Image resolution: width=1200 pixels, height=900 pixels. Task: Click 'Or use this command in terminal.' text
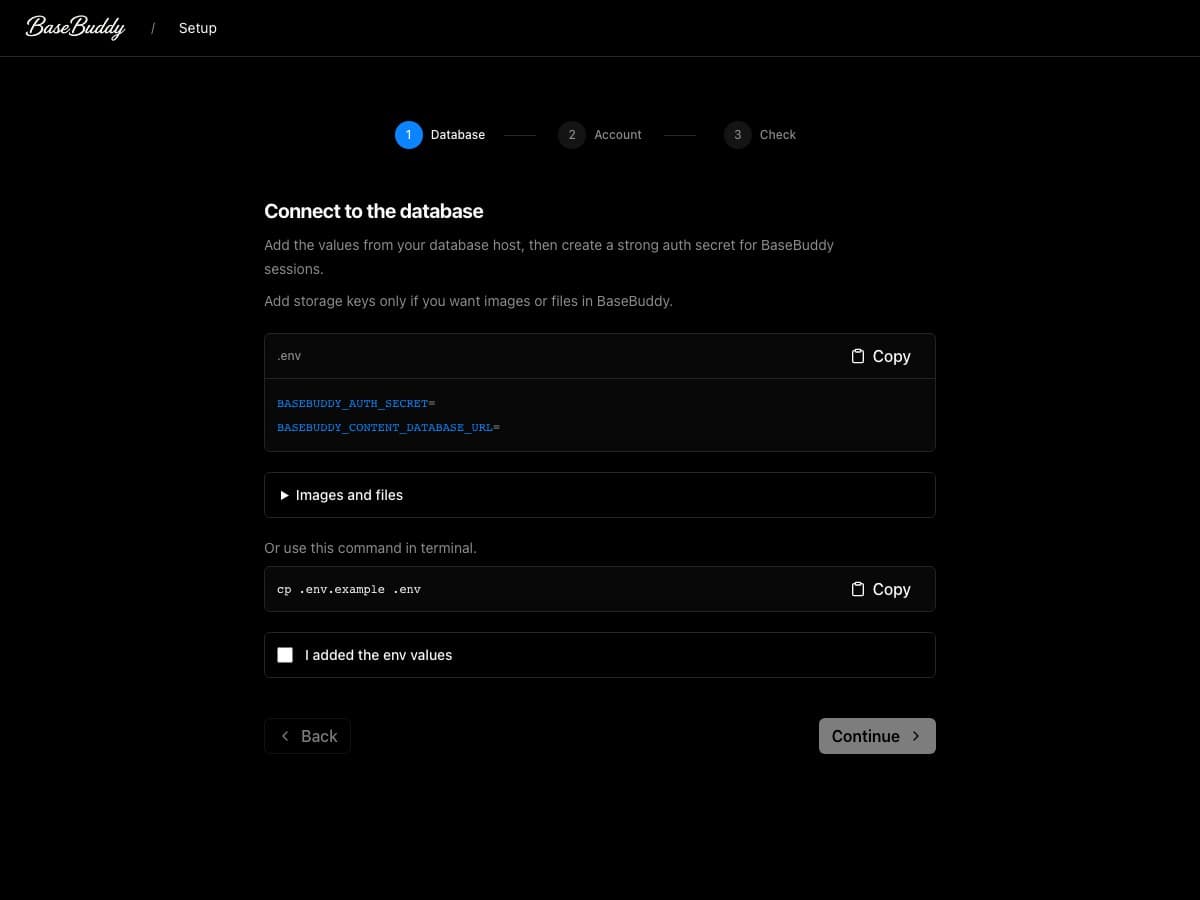tap(371, 548)
